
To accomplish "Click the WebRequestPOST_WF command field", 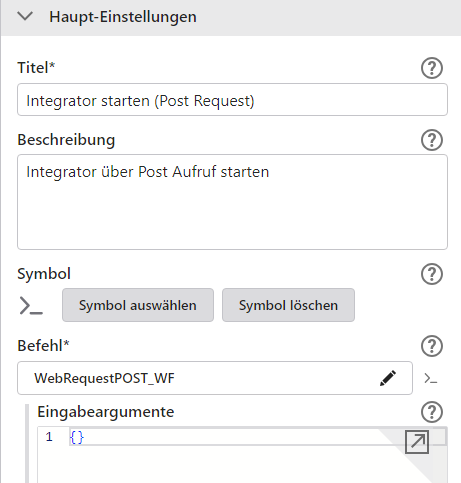I will [x=215, y=378].
